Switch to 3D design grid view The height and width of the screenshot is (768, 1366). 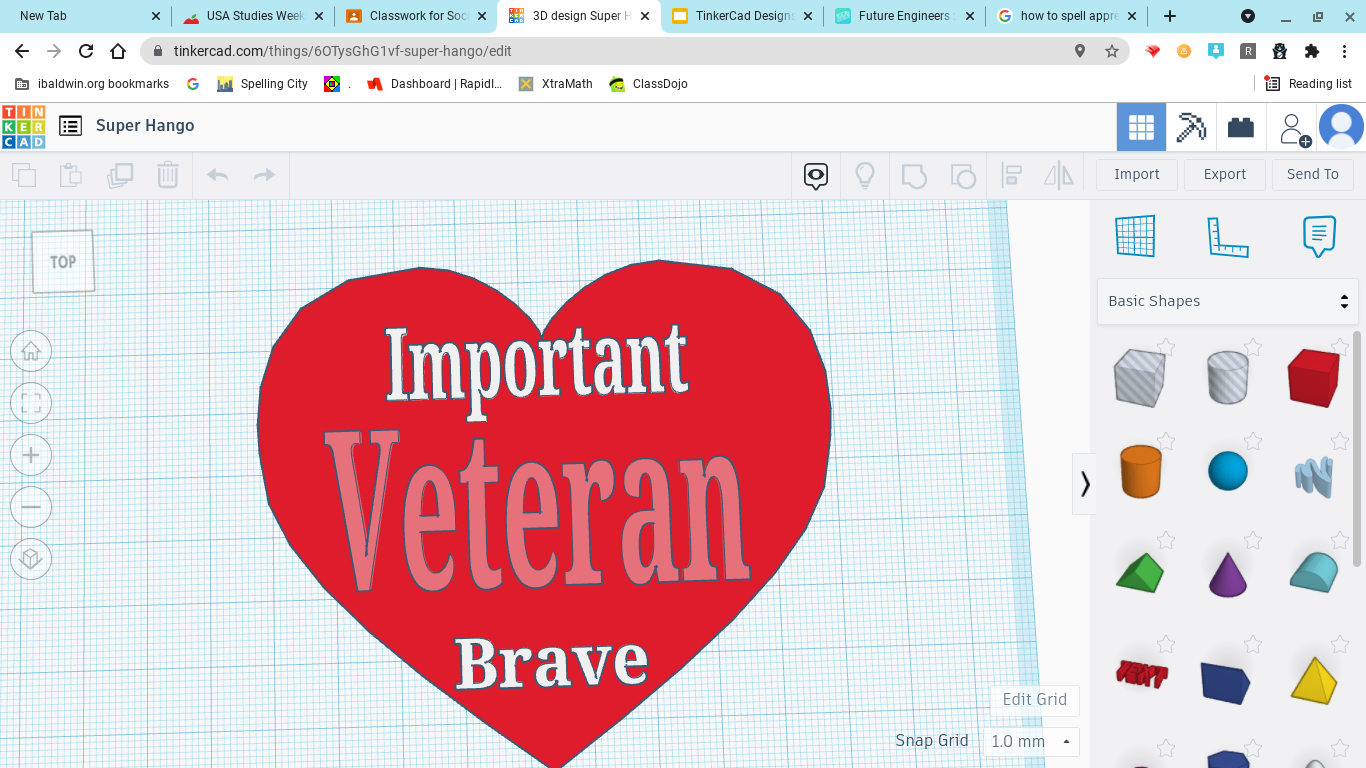coord(1141,127)
